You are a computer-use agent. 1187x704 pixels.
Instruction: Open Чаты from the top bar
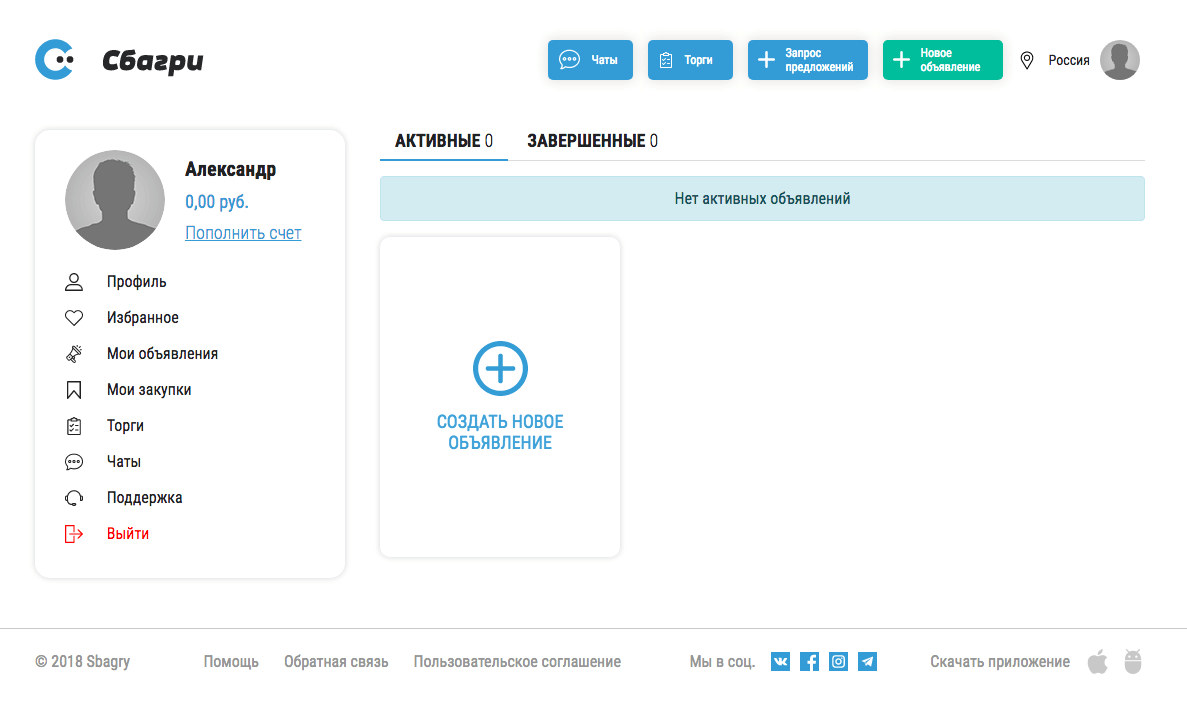[590, 60]
